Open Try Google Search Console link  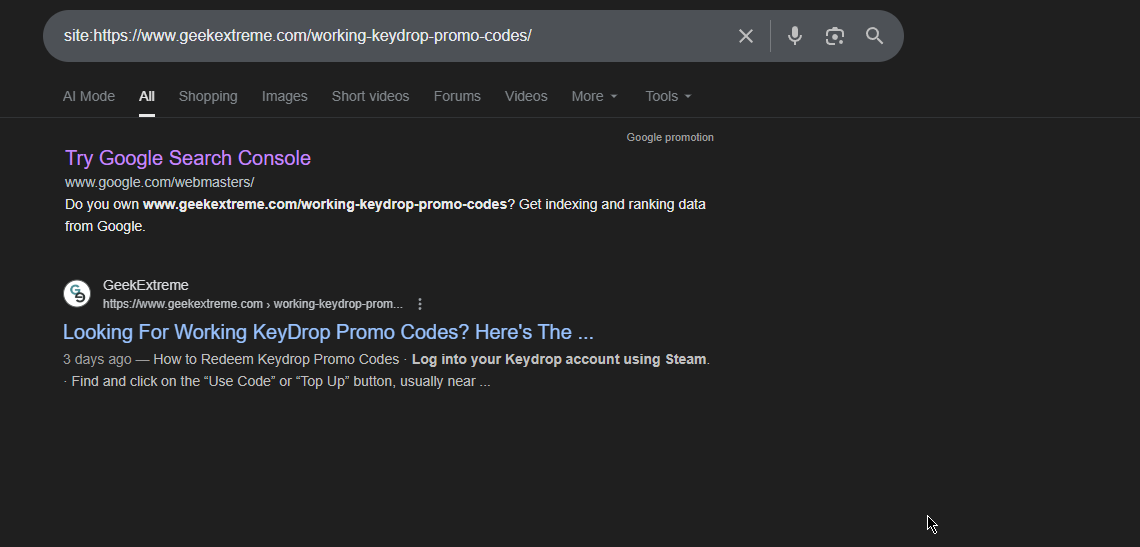(188, 158)
